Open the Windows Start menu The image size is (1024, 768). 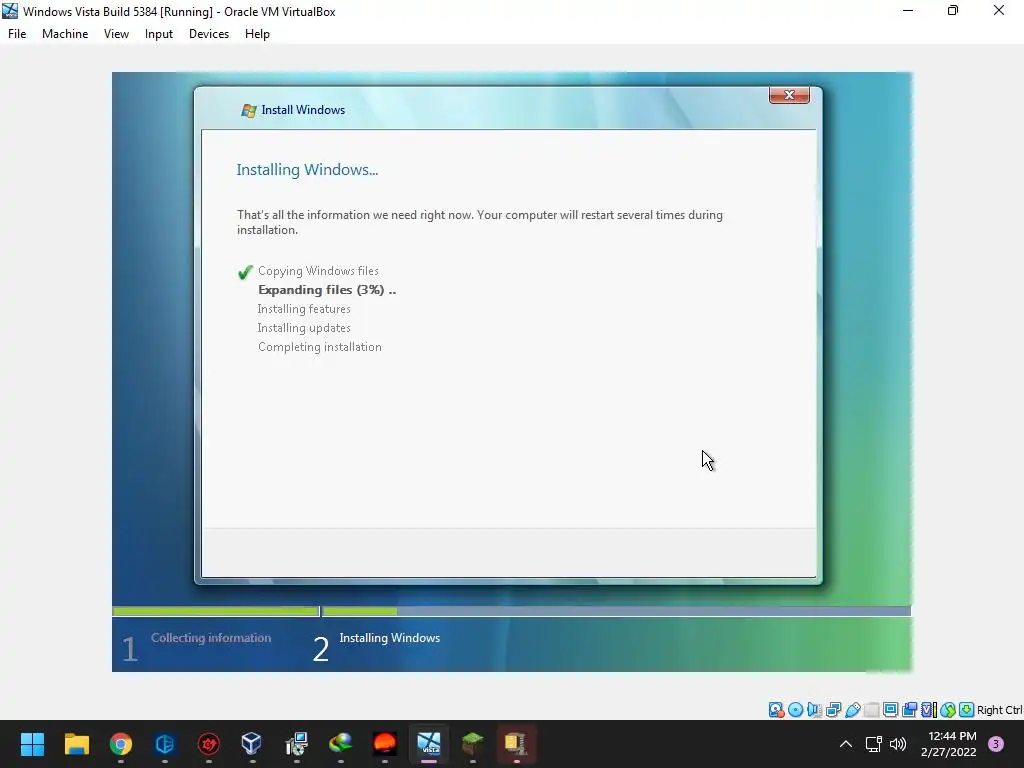pos(32,744)
